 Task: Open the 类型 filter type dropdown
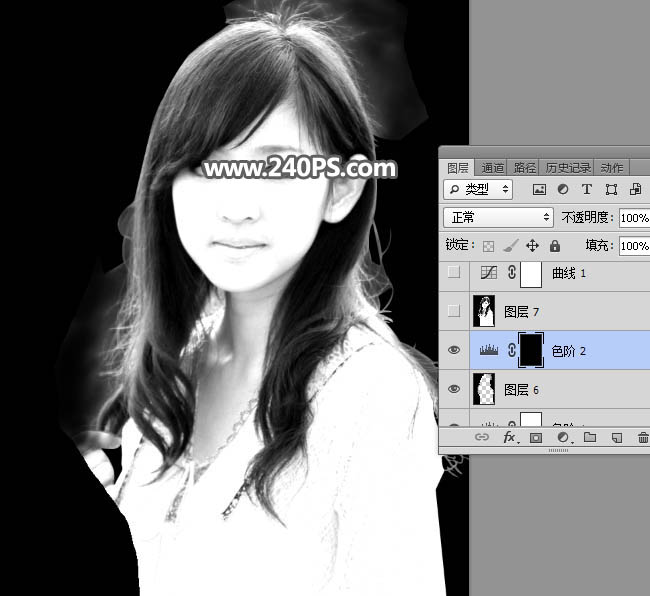[x=478, y=189]
